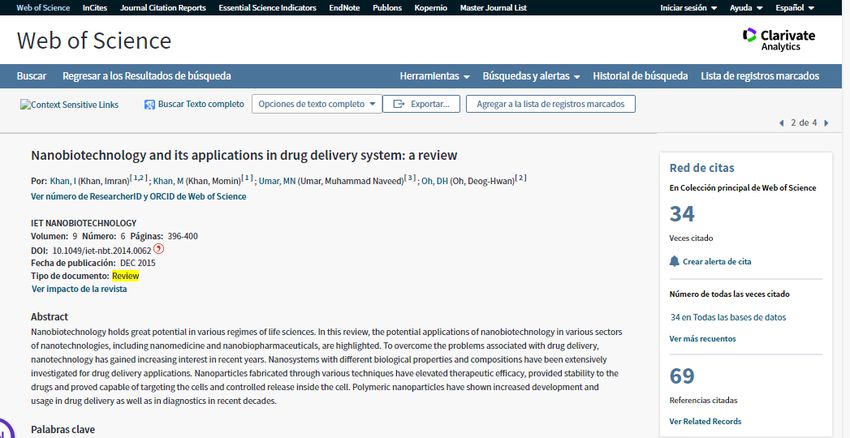Click the Clarivate Analytics logo

click(778, 40)
